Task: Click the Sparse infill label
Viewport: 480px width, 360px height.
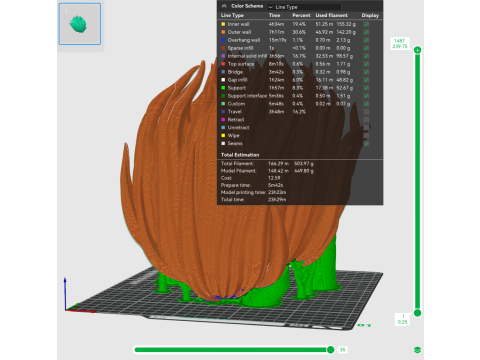Action: coord(240,48)
